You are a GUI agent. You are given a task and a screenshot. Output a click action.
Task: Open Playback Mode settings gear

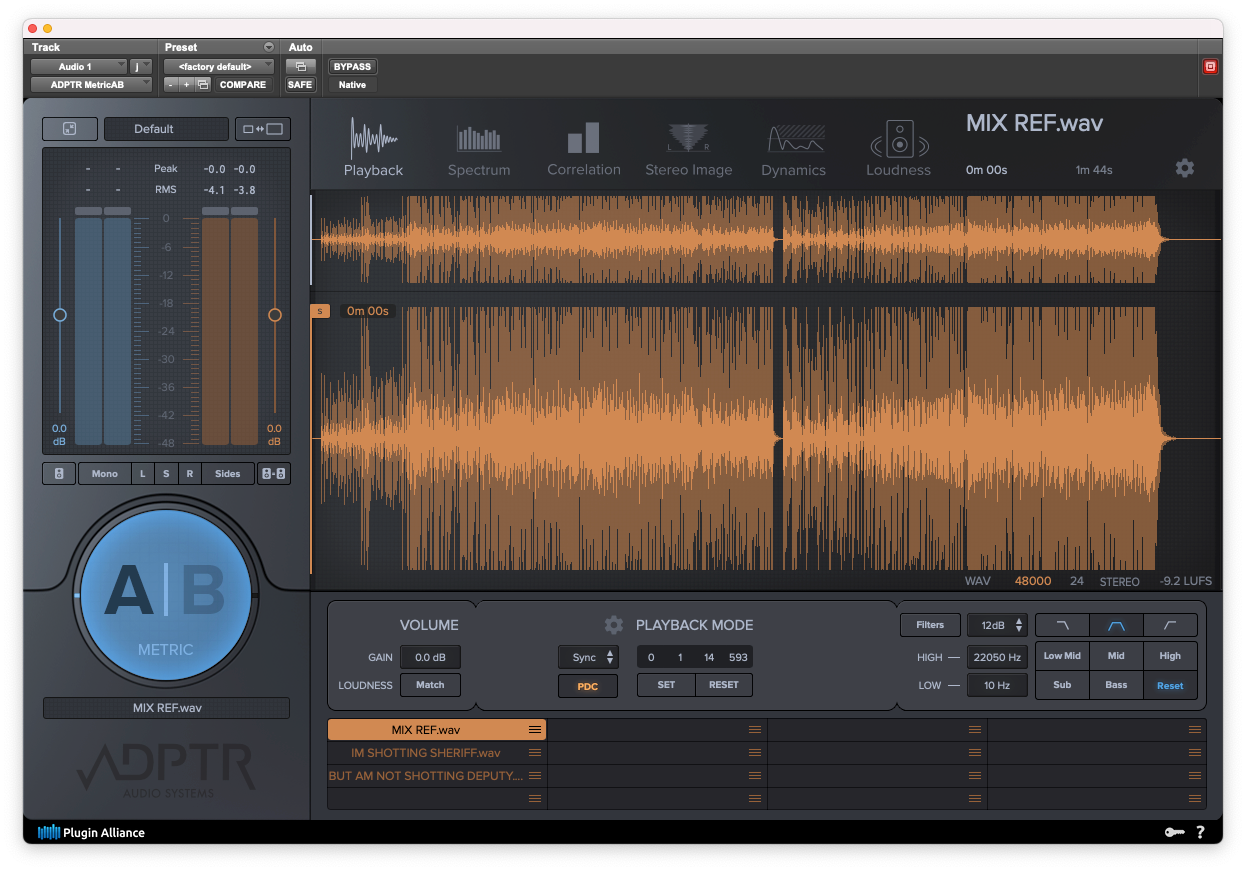pos(614,625)
